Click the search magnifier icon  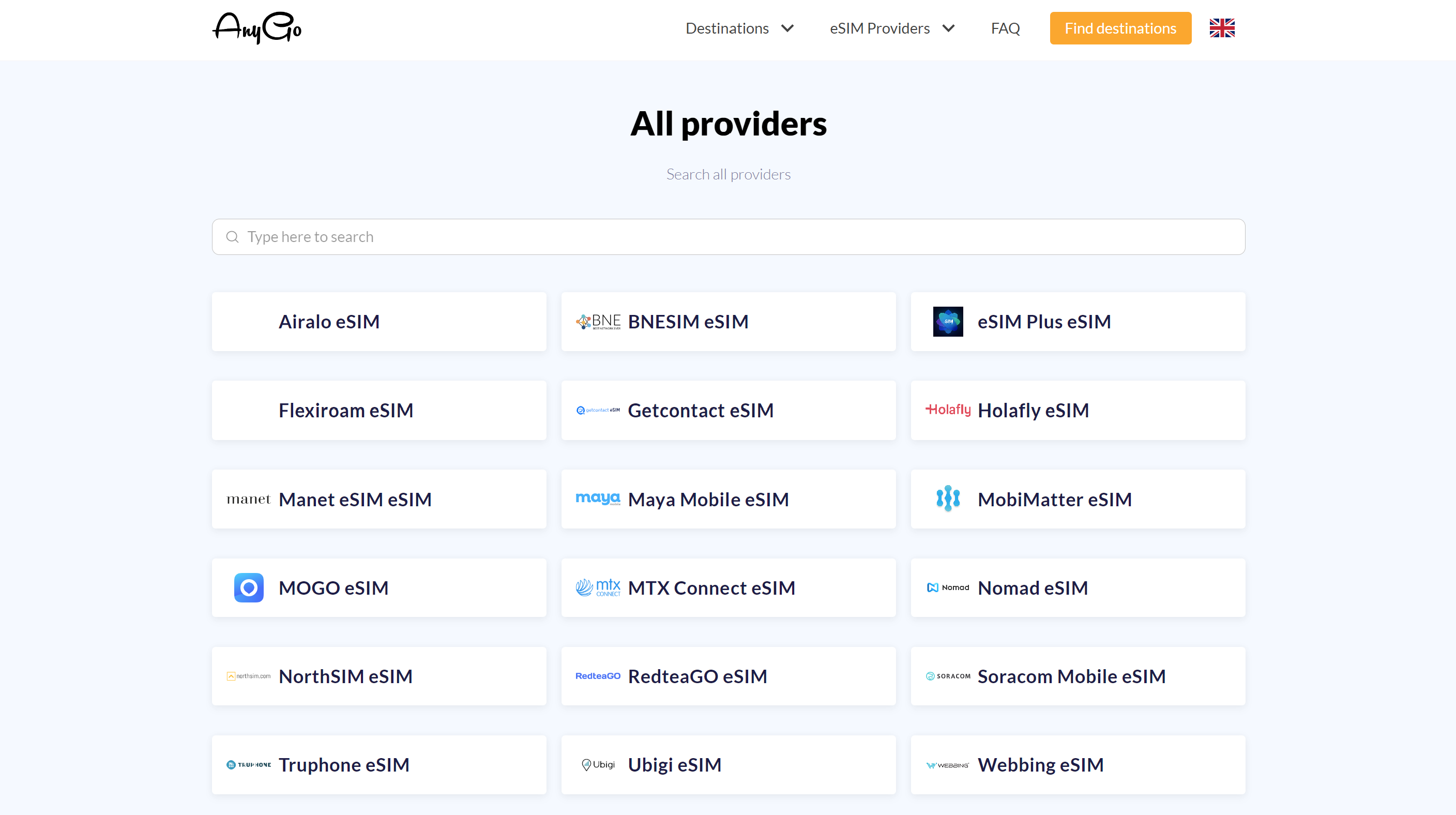pyautogui.click(x=232, y=237)
